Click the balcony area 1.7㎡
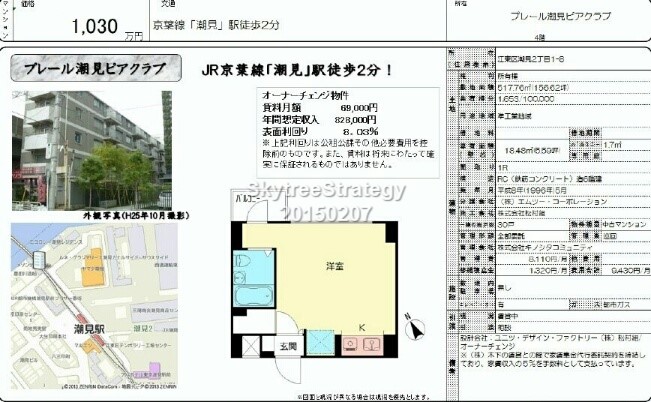651x402 pixels. pyautogui.click(x=612, y=145)
